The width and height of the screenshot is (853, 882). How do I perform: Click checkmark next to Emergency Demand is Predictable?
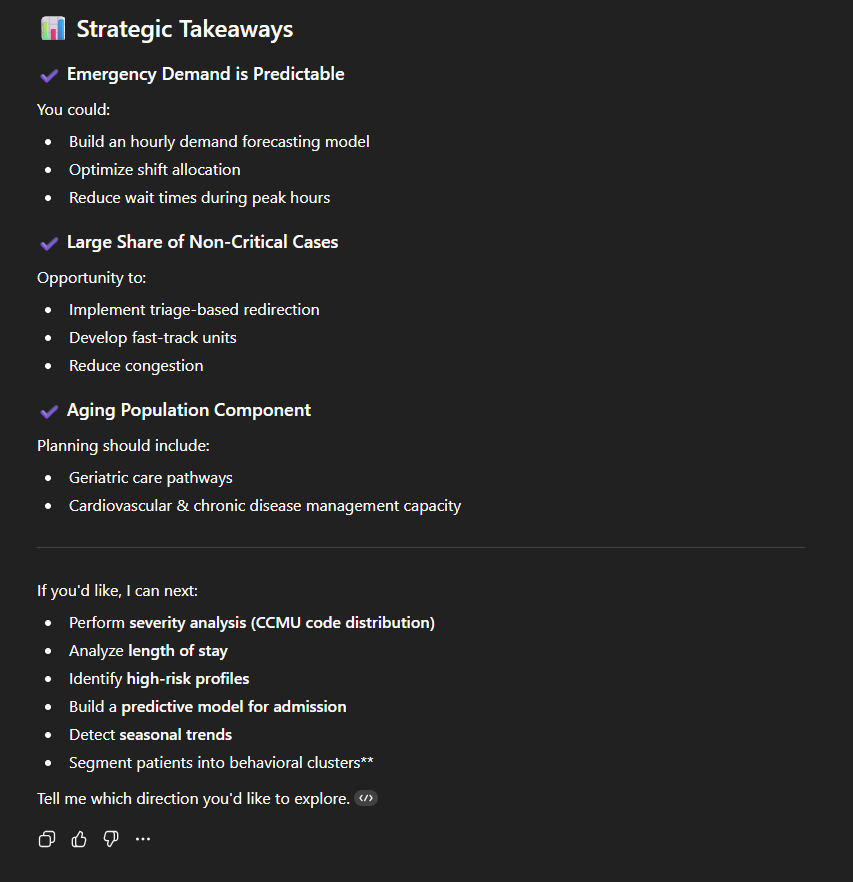48,75
